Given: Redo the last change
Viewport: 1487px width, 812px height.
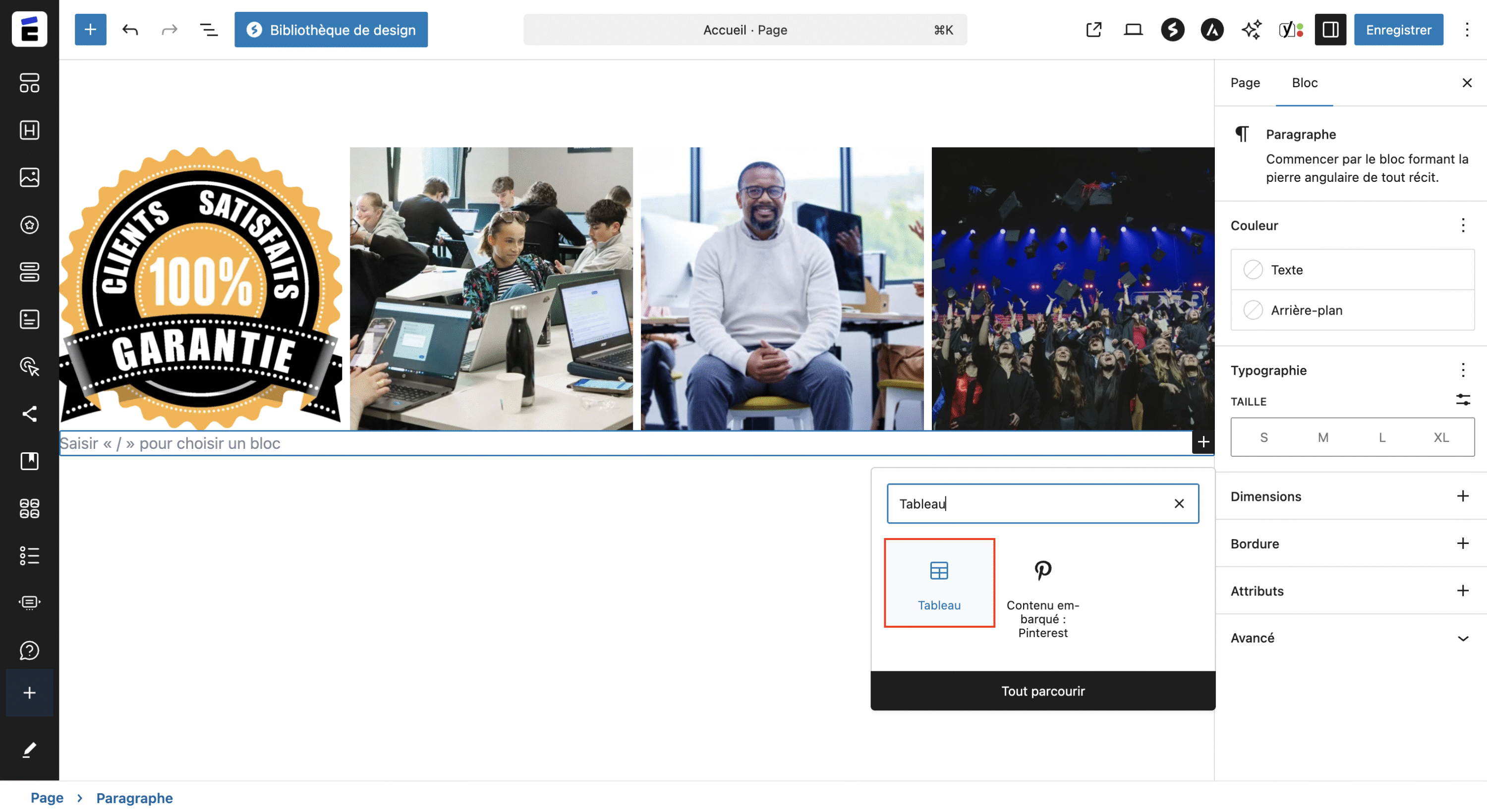Looking at the screenshot, I should coord(169,29).
